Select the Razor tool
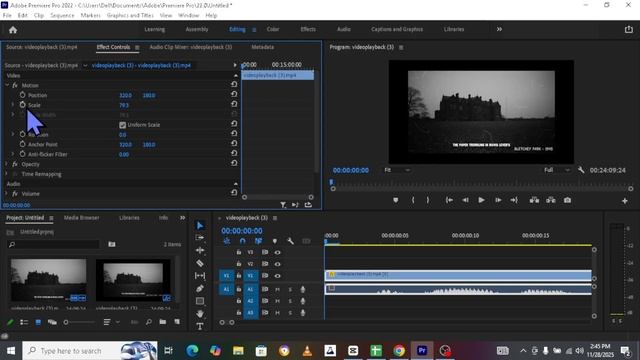640x360 pixels. pyautogui.click(x=200, y=263)
